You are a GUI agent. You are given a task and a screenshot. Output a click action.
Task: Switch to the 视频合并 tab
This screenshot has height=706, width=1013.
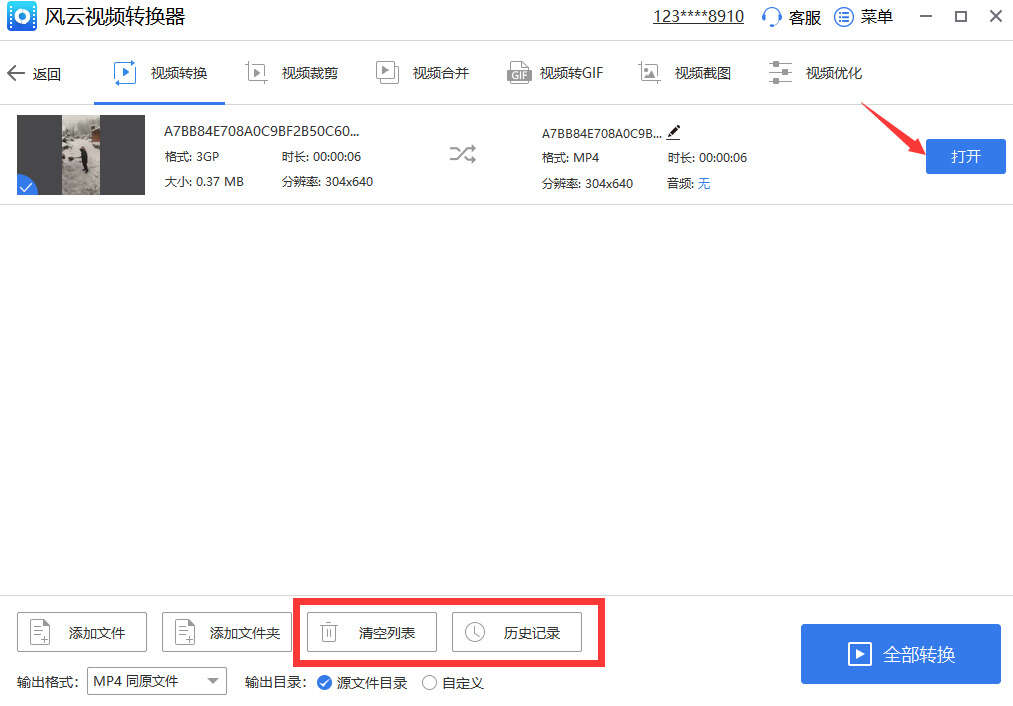423,73
